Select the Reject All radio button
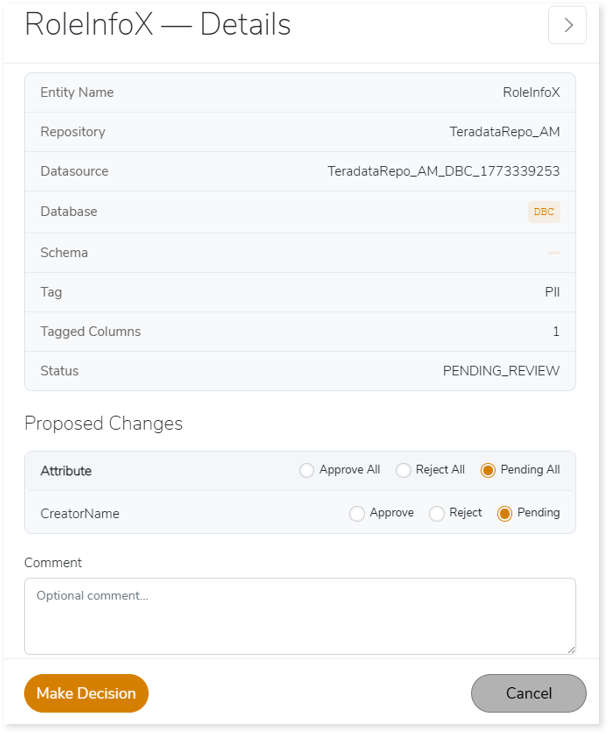609x734 pixels. pyautogui.click(x=404, y=471)
